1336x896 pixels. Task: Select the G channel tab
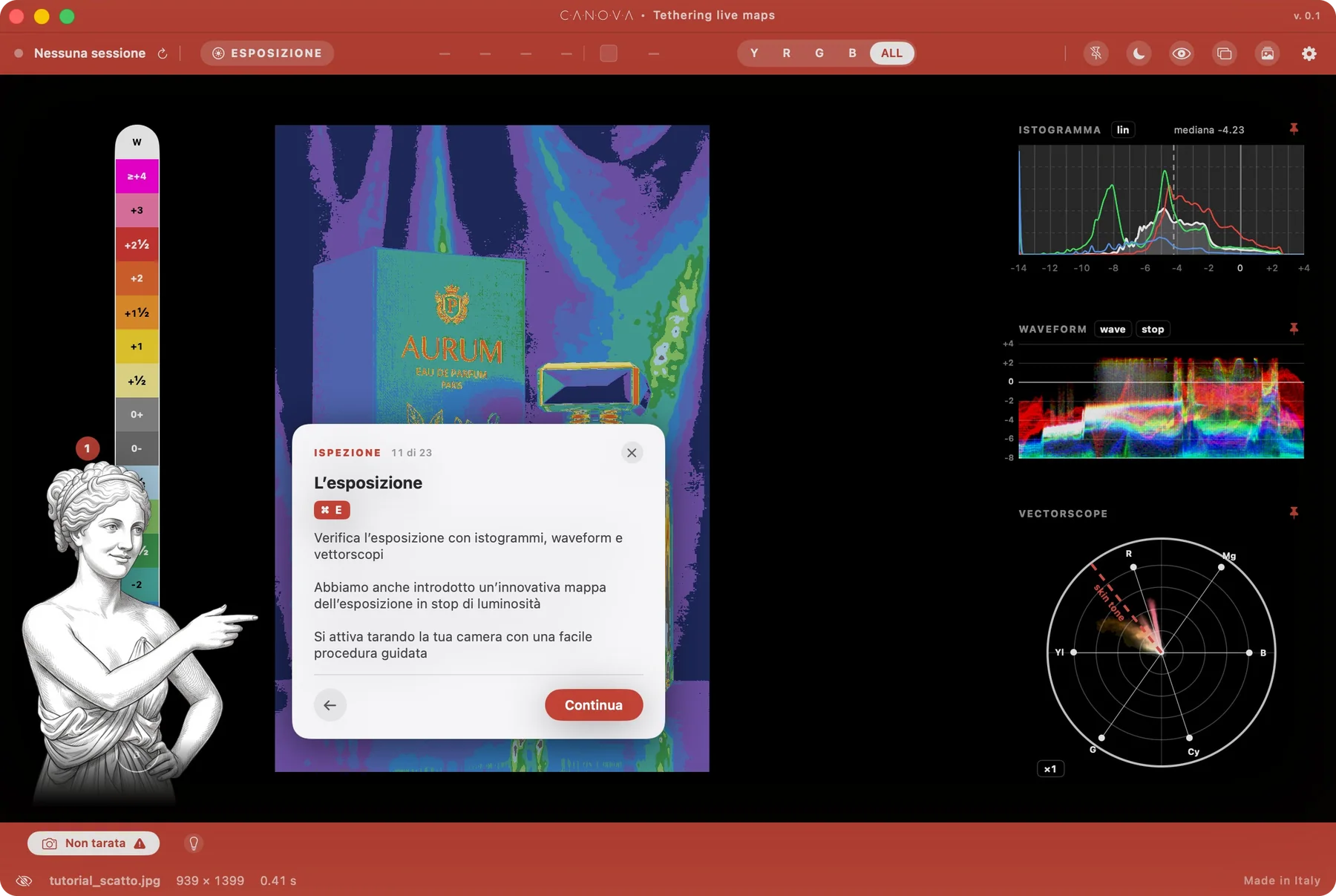[x=819, y=53]
